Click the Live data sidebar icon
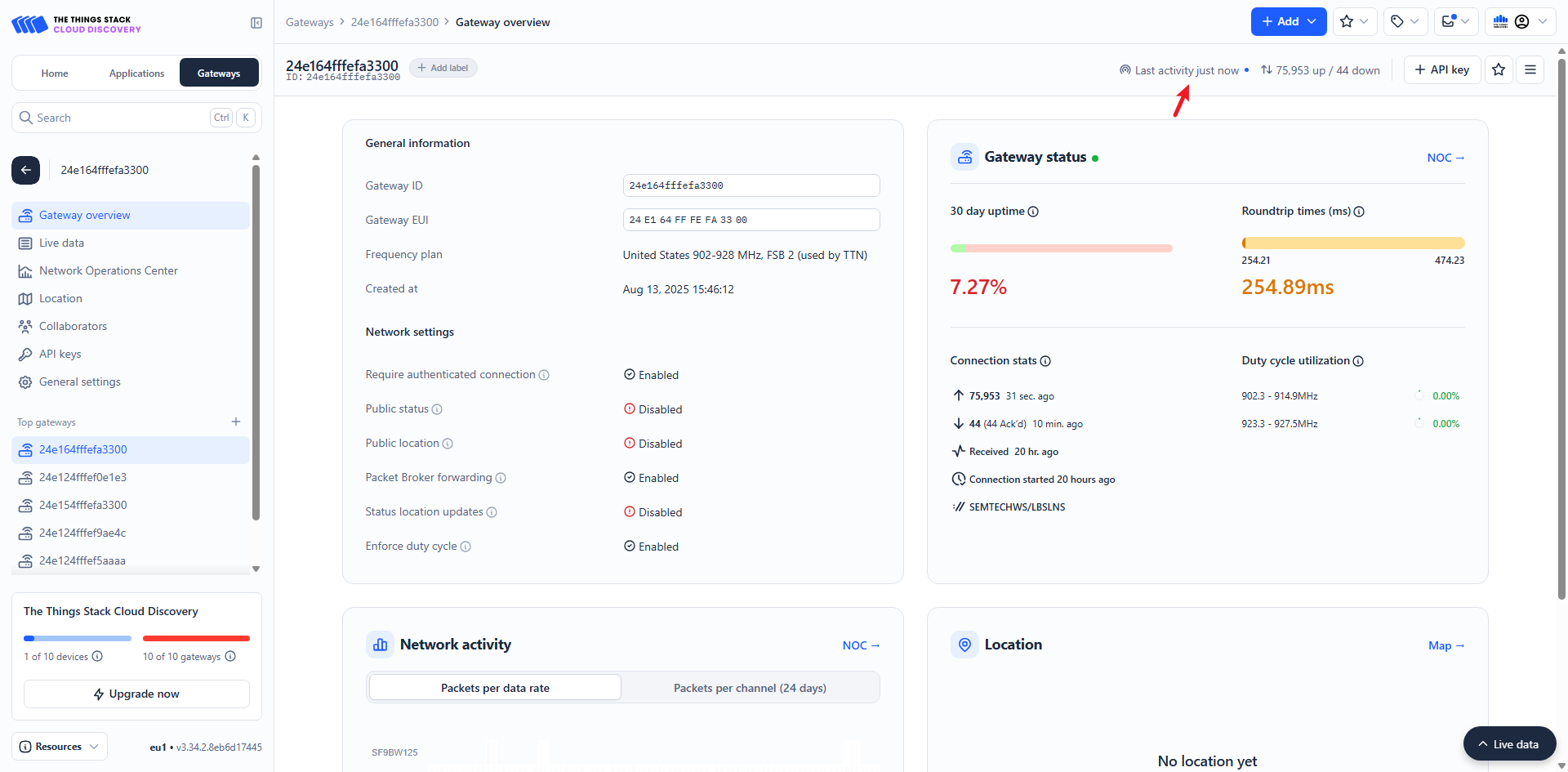1568x772 pixels. (x=25, y=243)
